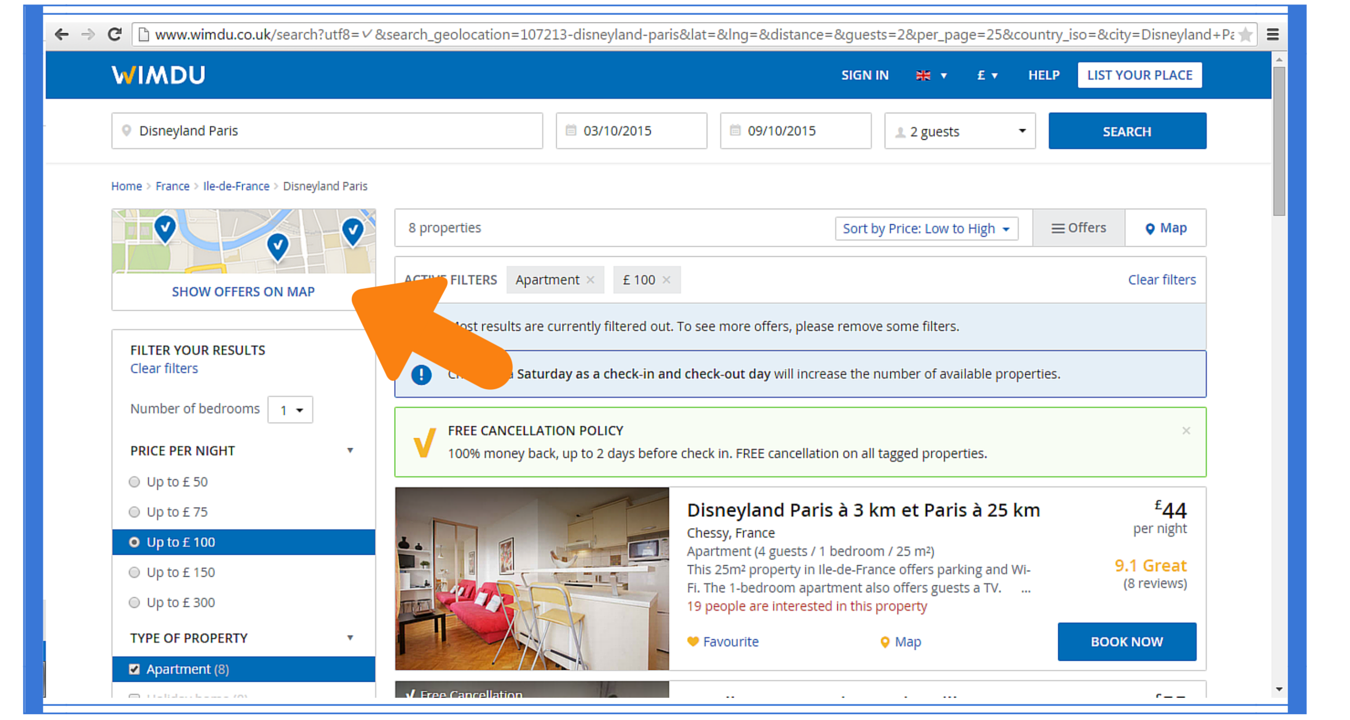Viewport: 1350px width, 720px height.
Task: Click the '9.1 Great' rating text
Action: 1151,566
